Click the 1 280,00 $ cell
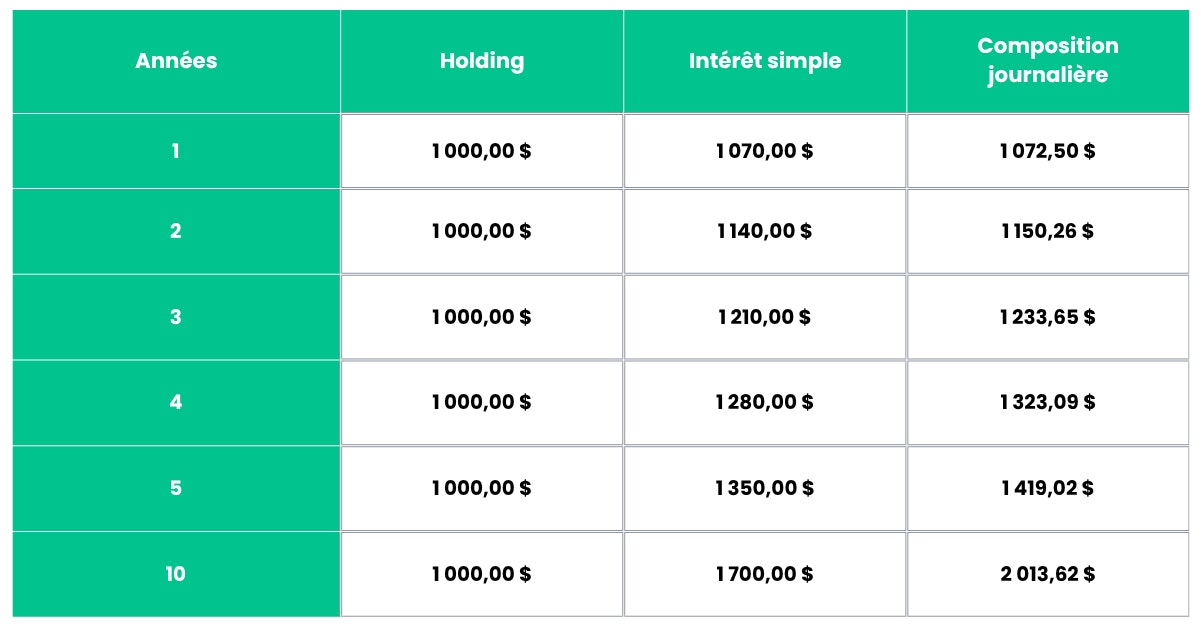 click(x=765, y=402)
